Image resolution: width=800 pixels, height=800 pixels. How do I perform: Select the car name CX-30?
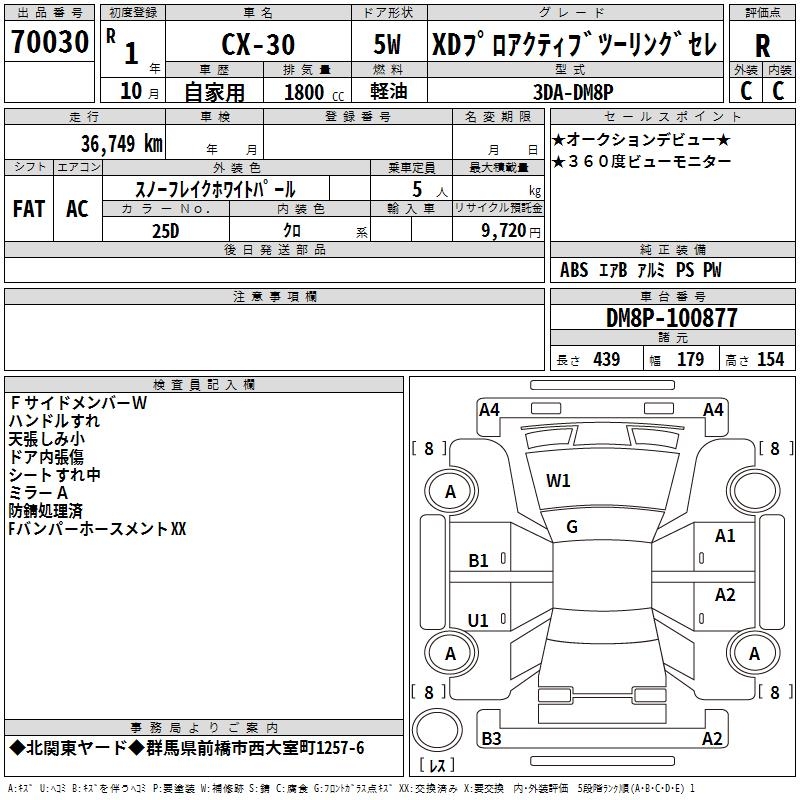[258, 44]
